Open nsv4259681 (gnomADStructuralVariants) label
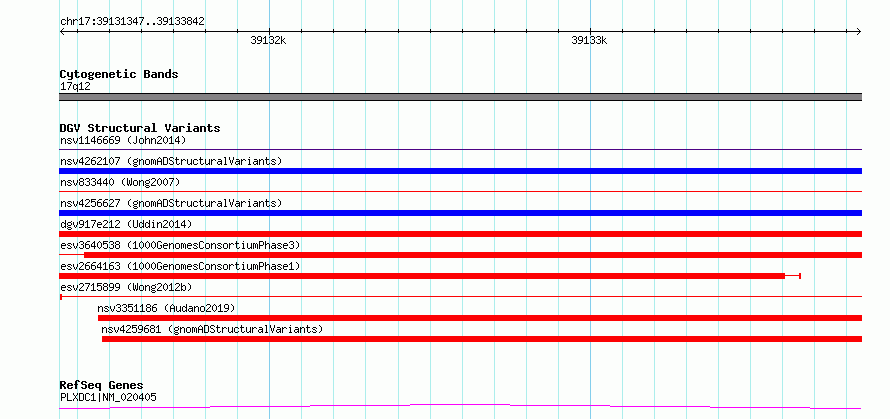This screenshot has height=419, width=890. (x=212, y=329)
